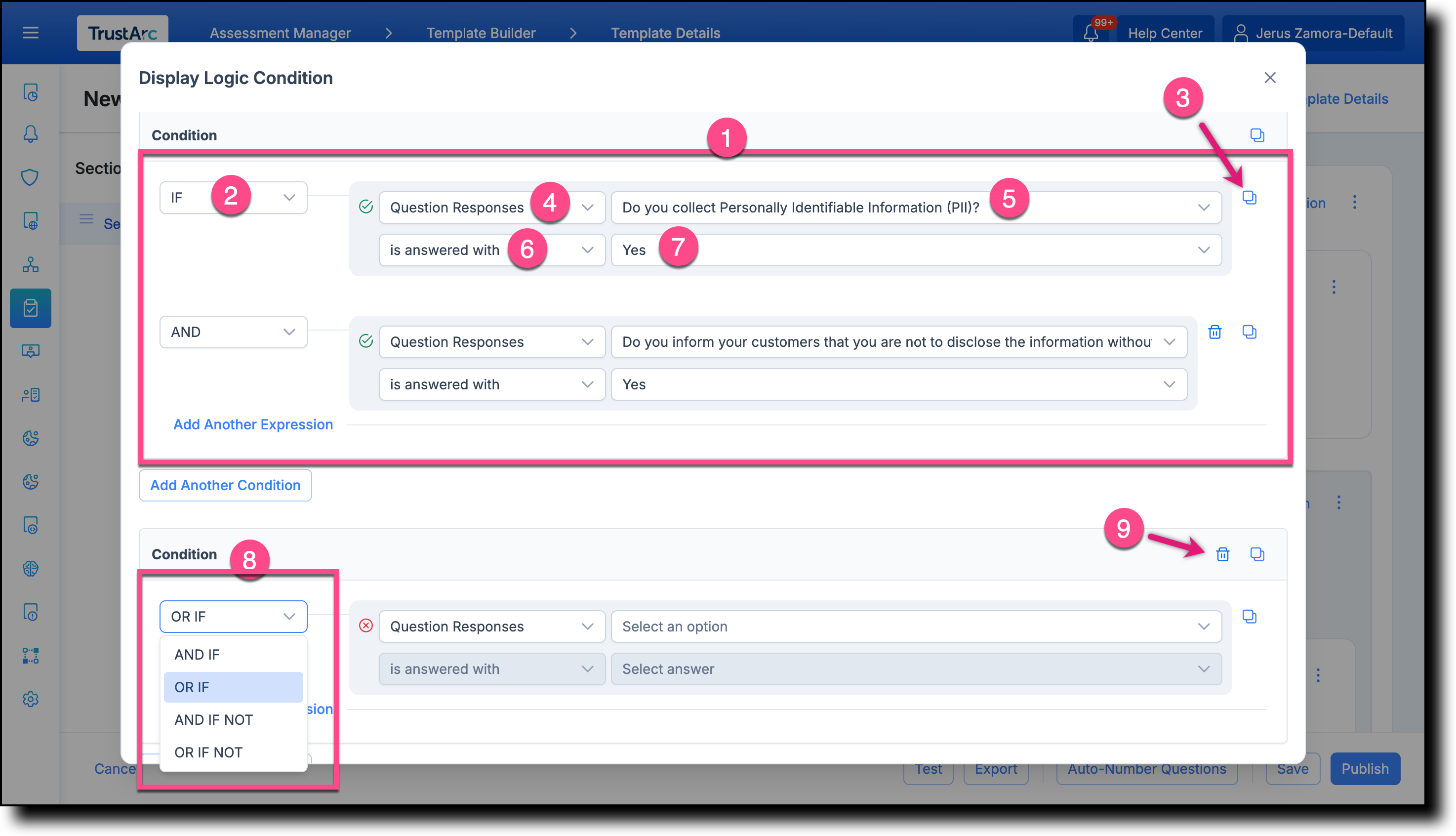Delete the AND expression row
The height and width of the screenshot is (836, 1456).
(x=1214, y=332)
